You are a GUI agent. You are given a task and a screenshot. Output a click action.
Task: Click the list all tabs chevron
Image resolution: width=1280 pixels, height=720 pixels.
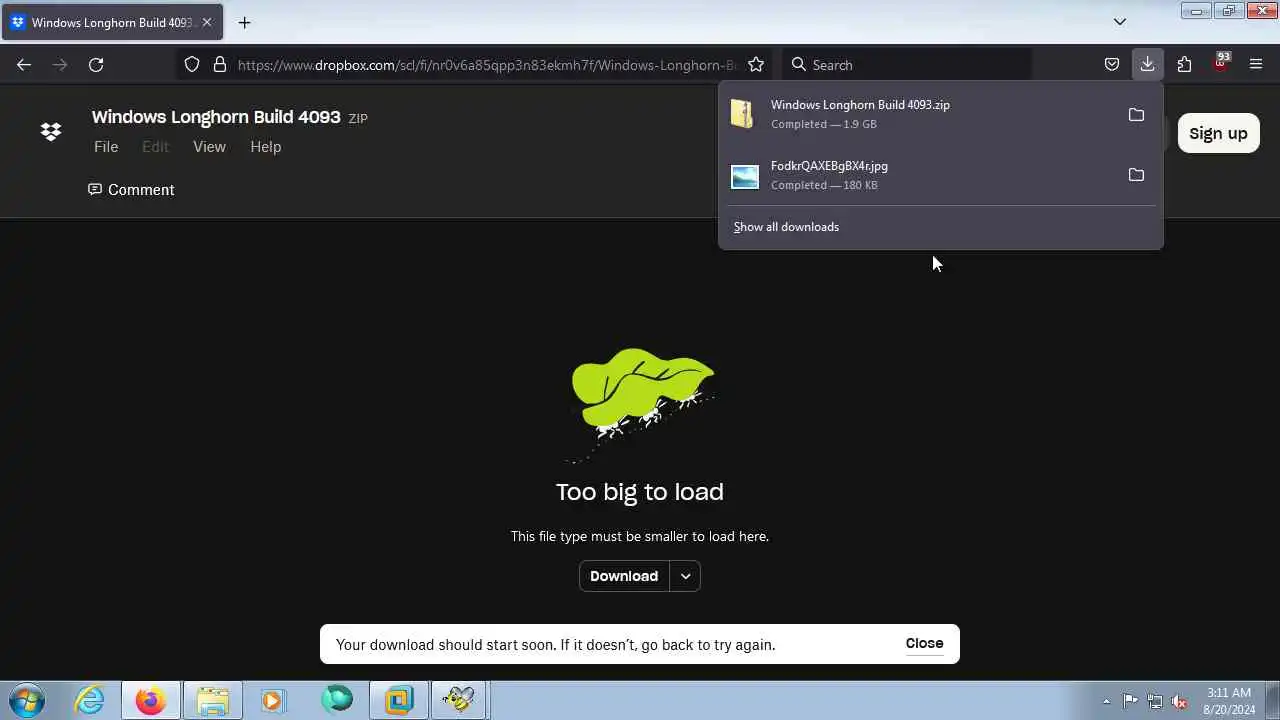pos(1120,22)
